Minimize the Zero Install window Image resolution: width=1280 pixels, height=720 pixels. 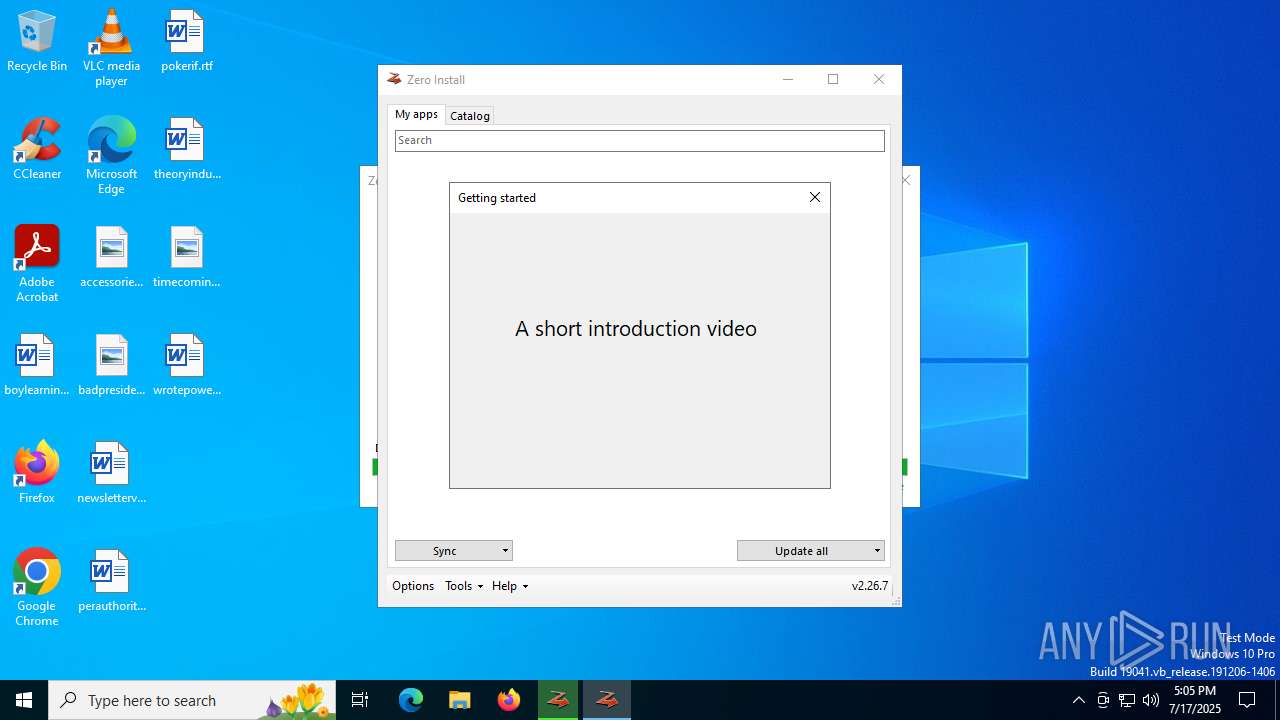pos(788,80)
